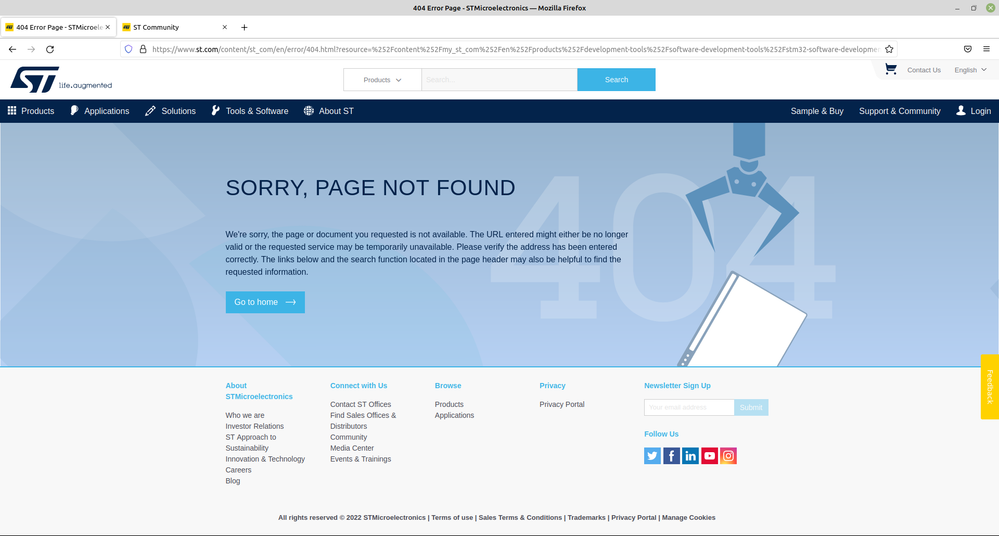
Task: Open the Investor Relations link
Action: point(255,426)
